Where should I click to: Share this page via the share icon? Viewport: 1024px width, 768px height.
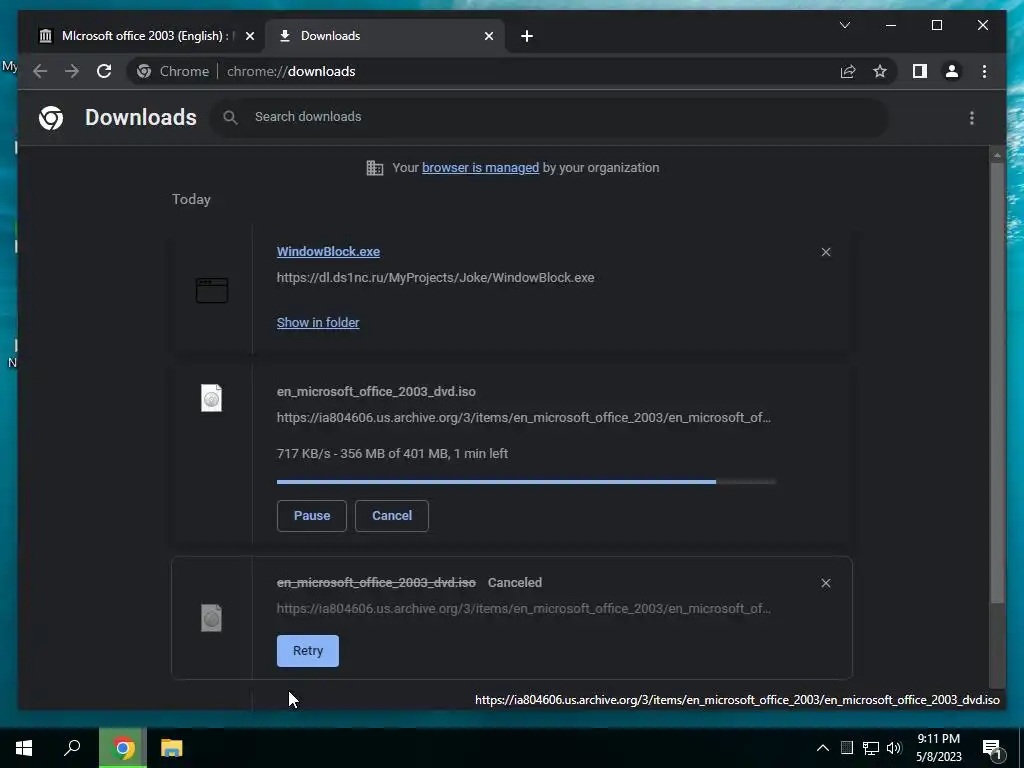pyautogui.click(x=848, y=71)
